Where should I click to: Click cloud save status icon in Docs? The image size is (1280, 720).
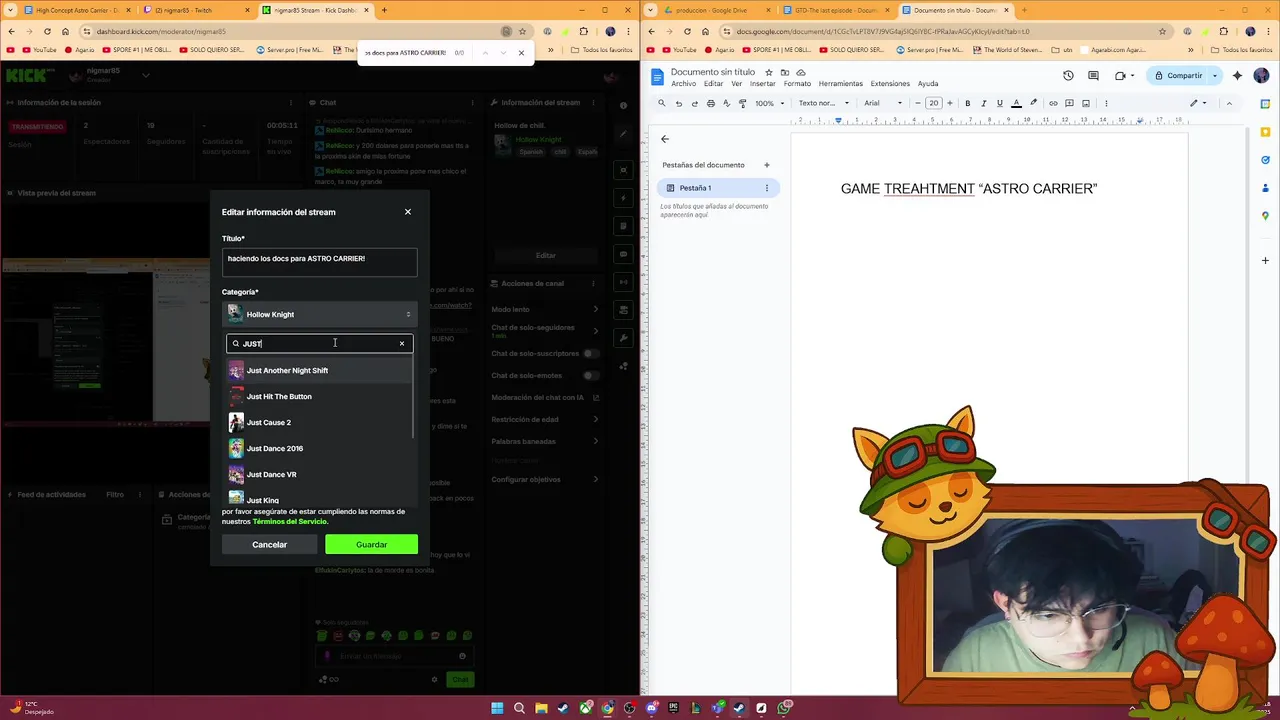click(x=800, y=72)
